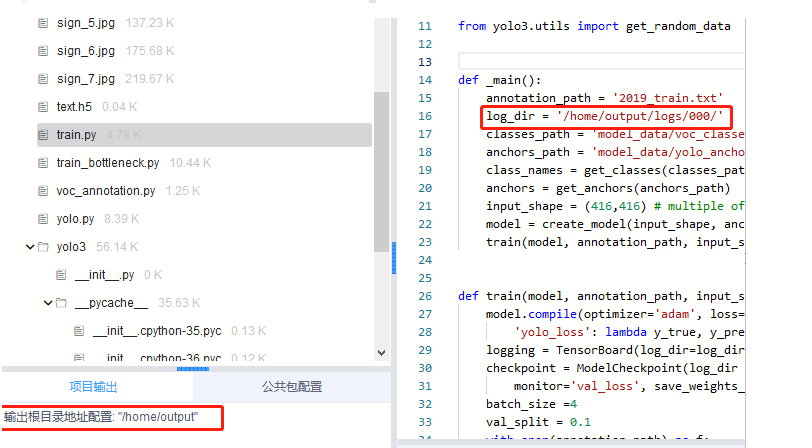Click 'anchors = get_anchors(anchors_path)' line
Viewport: 812px width, 448px height.
click(608, 188)
